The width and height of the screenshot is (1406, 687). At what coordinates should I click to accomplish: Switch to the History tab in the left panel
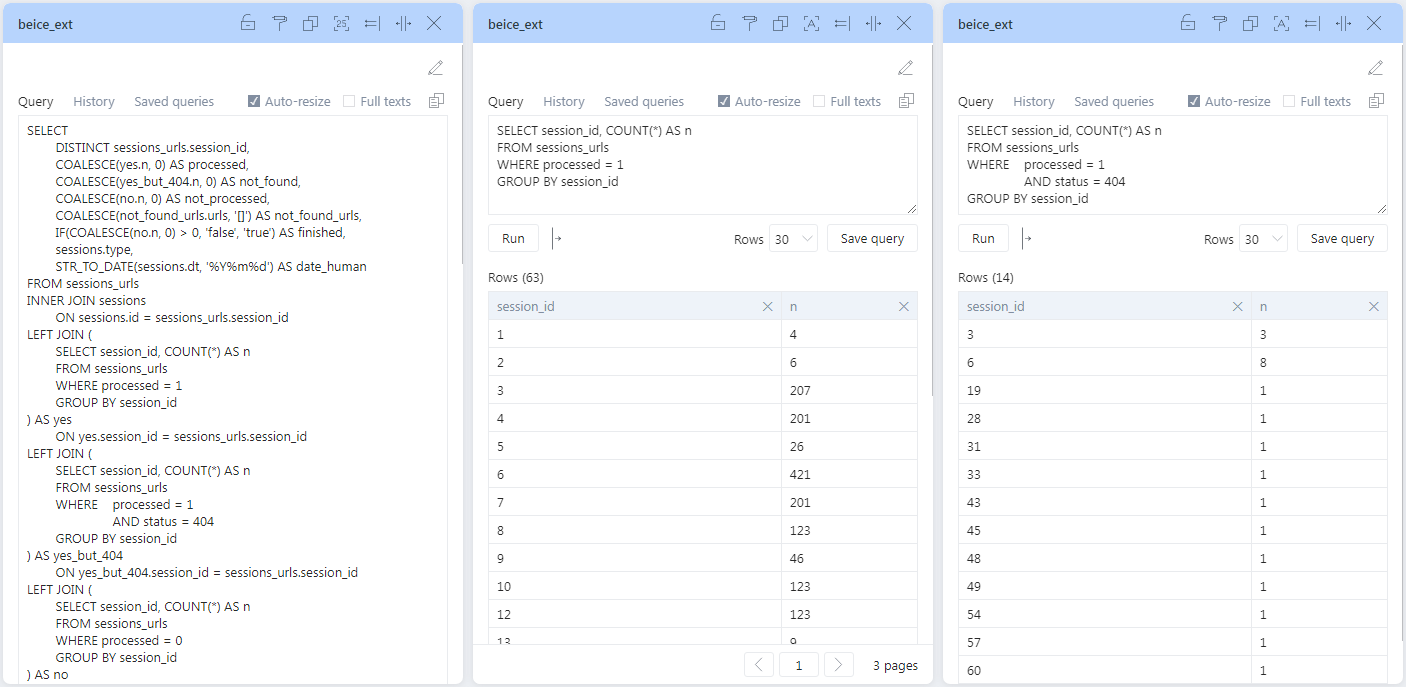click(93, 101)
